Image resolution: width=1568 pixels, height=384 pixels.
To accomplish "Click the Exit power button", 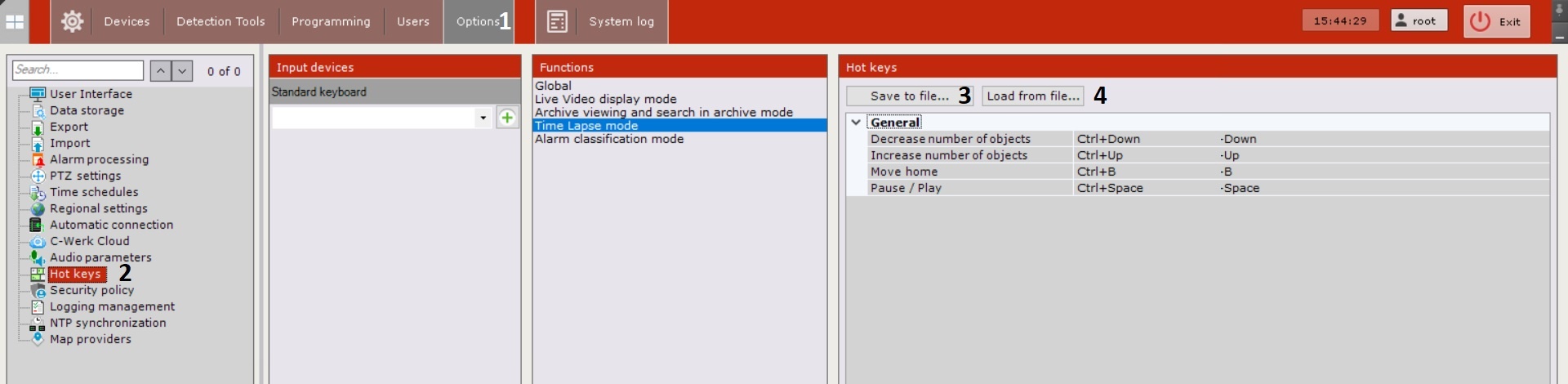I will click(1496, 21).
